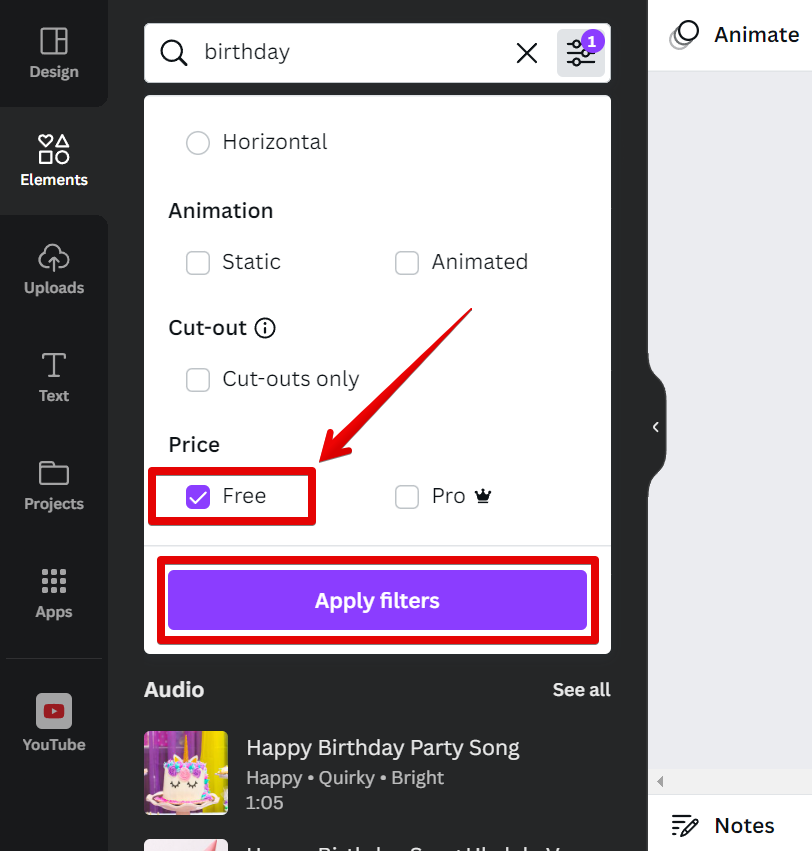The image size is (812, 851).
Task: Toggle the search filters button
Action: point(581,53)
